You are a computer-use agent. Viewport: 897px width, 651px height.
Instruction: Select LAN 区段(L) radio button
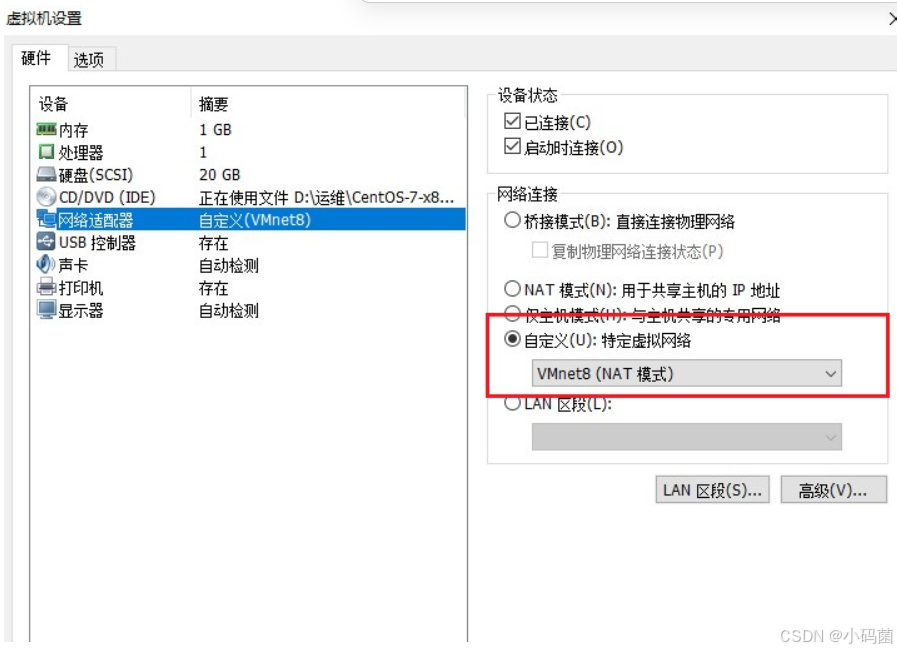click(x=512, y=403)
